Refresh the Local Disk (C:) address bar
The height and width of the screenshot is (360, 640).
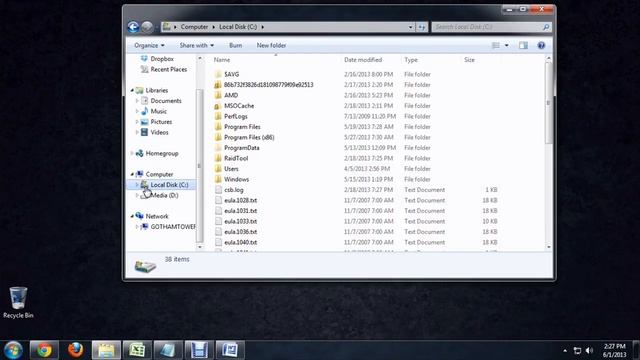[x=422, y=27]
